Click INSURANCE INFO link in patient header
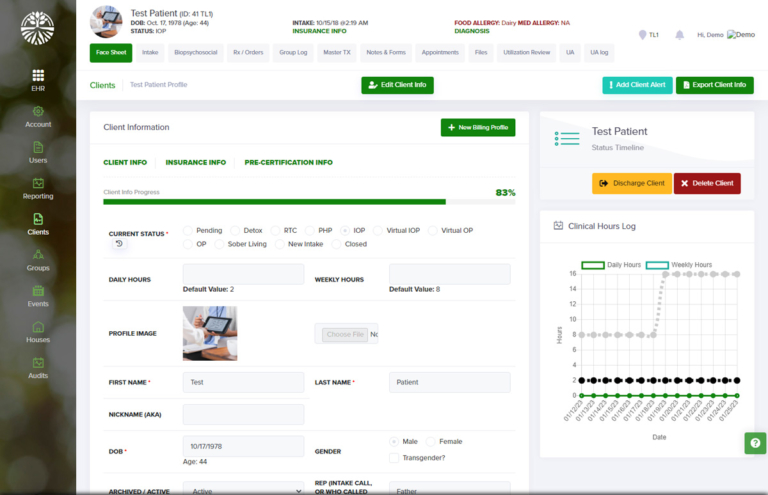Viewport: 768px width, 495px height. point(319,31)
